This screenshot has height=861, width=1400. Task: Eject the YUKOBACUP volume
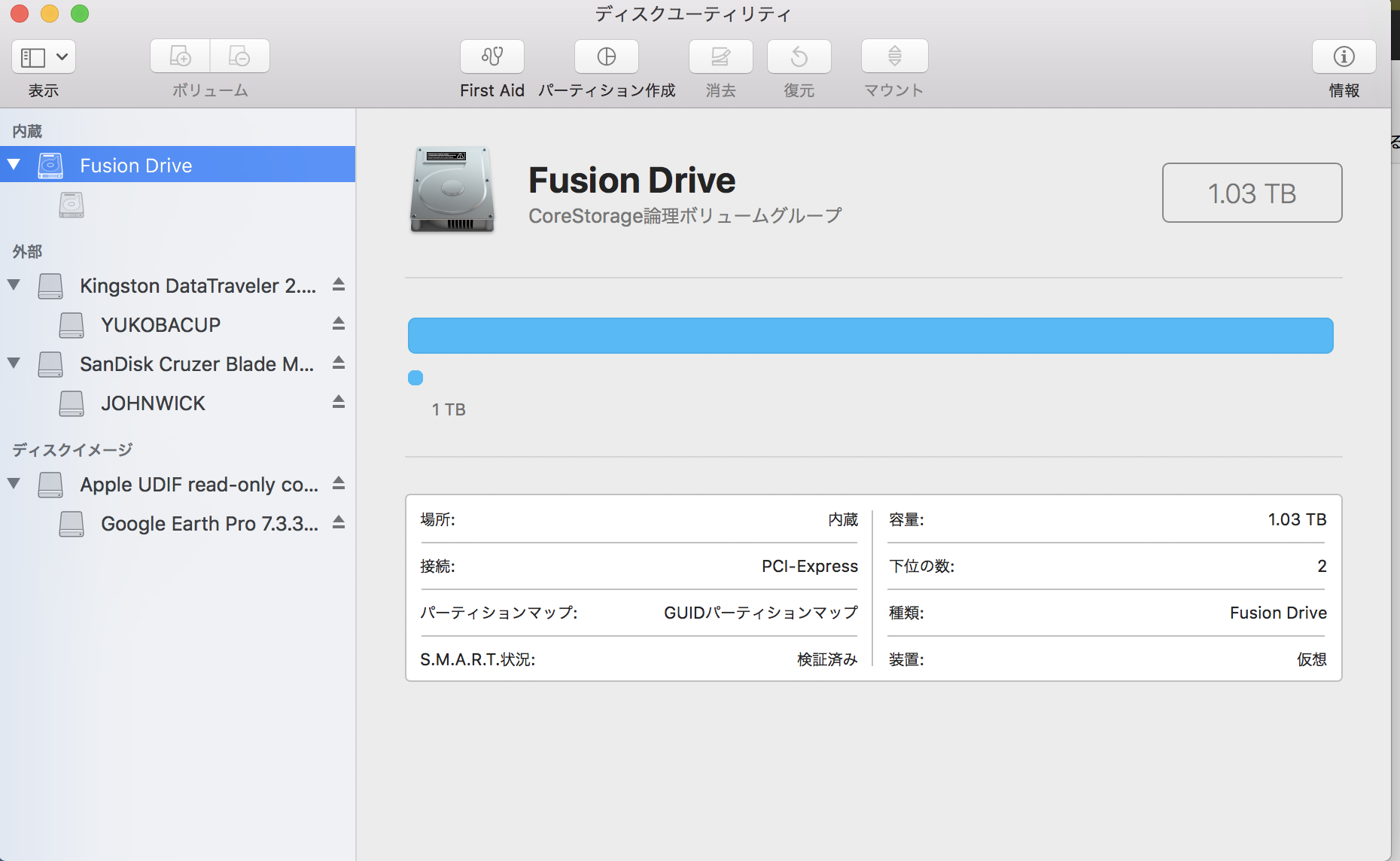click(x=339, y=324)
